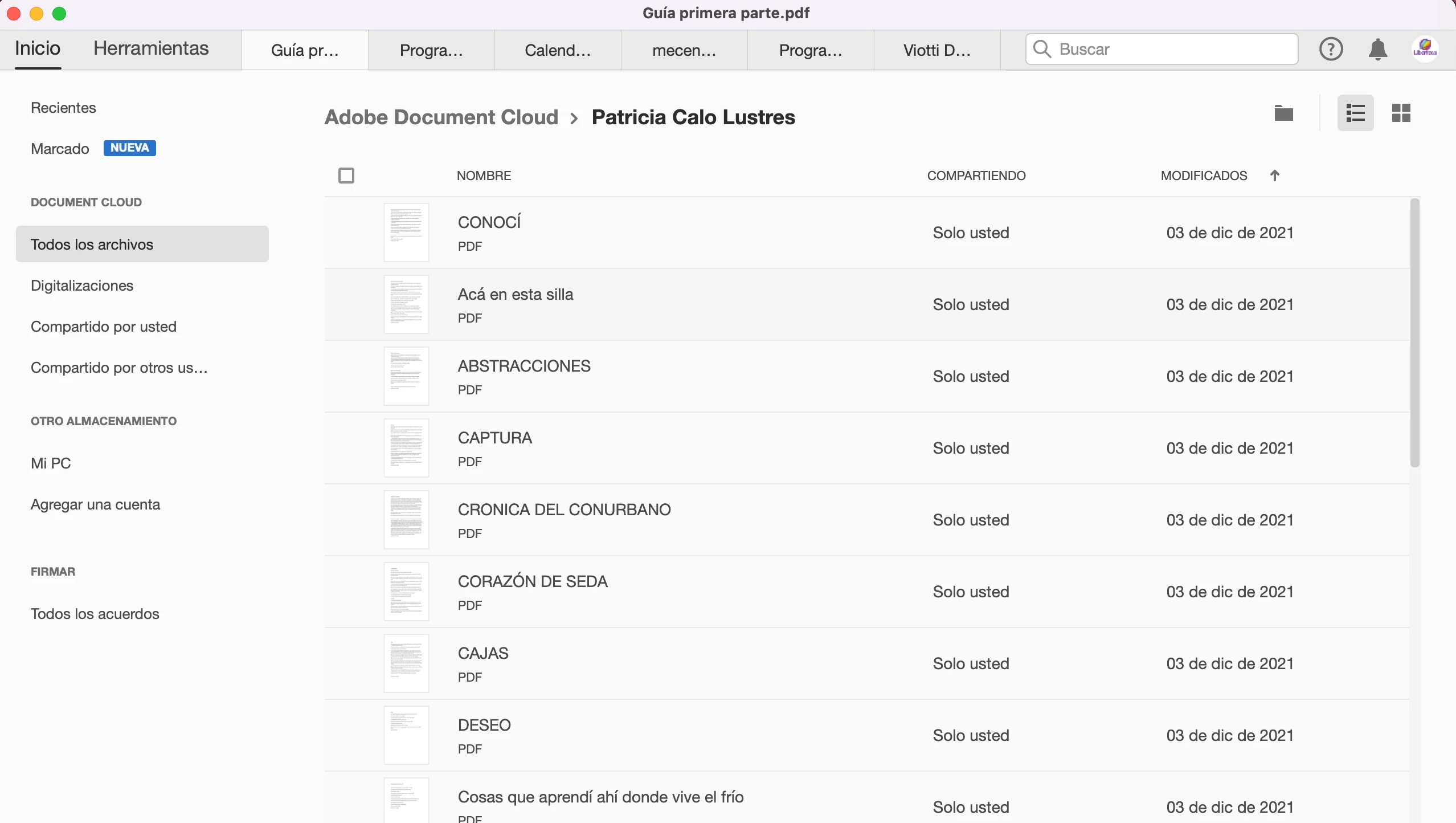
Task: Open the notifications bell
Action: 1377,49
